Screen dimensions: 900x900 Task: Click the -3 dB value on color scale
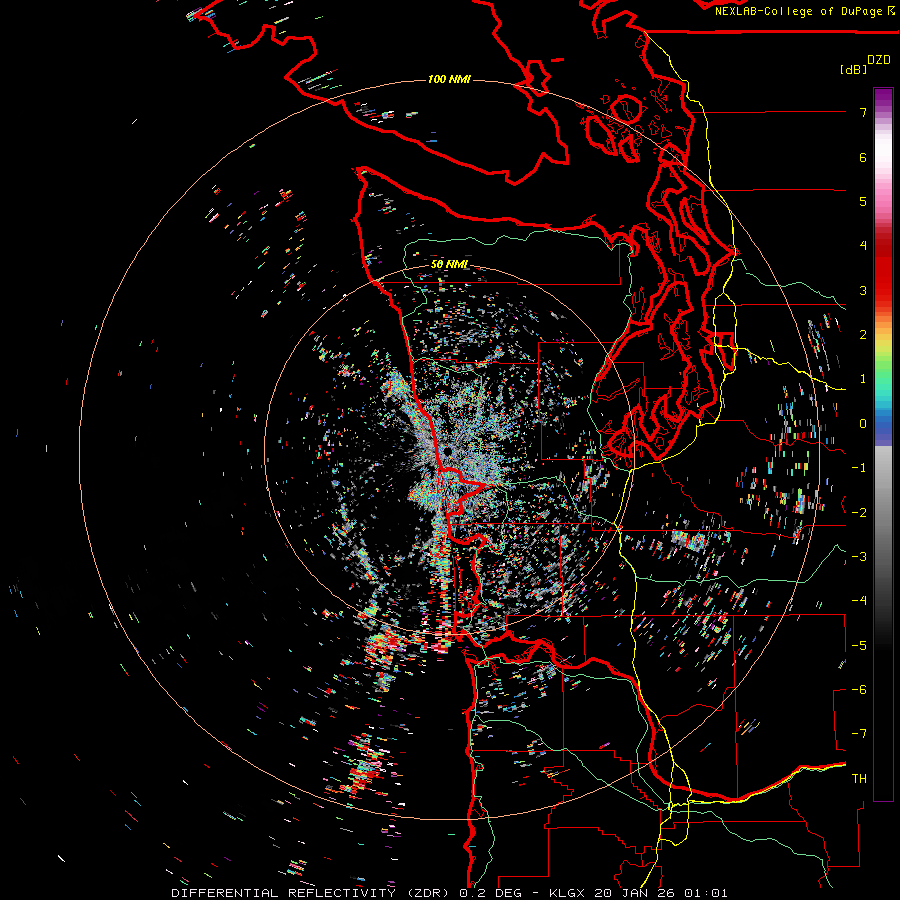pos(859,557)
